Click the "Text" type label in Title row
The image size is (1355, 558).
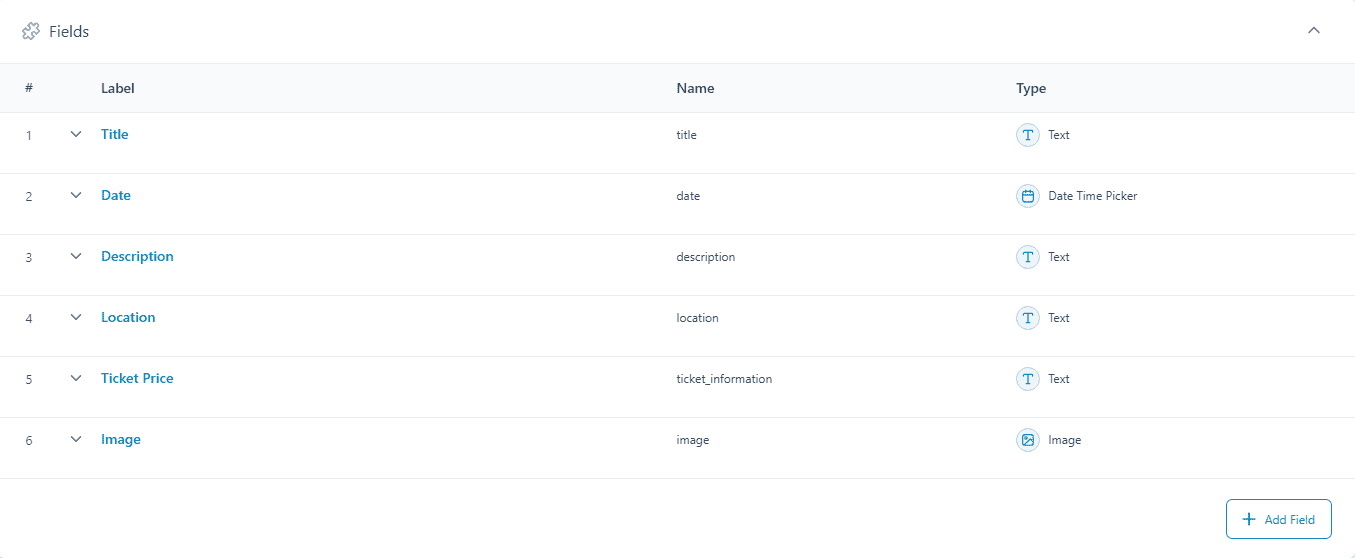click(1059, 135)
